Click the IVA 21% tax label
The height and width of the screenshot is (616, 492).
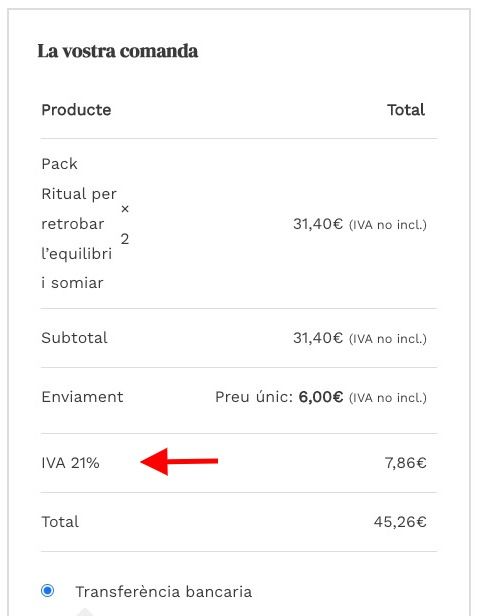click(x=70, y=463)
